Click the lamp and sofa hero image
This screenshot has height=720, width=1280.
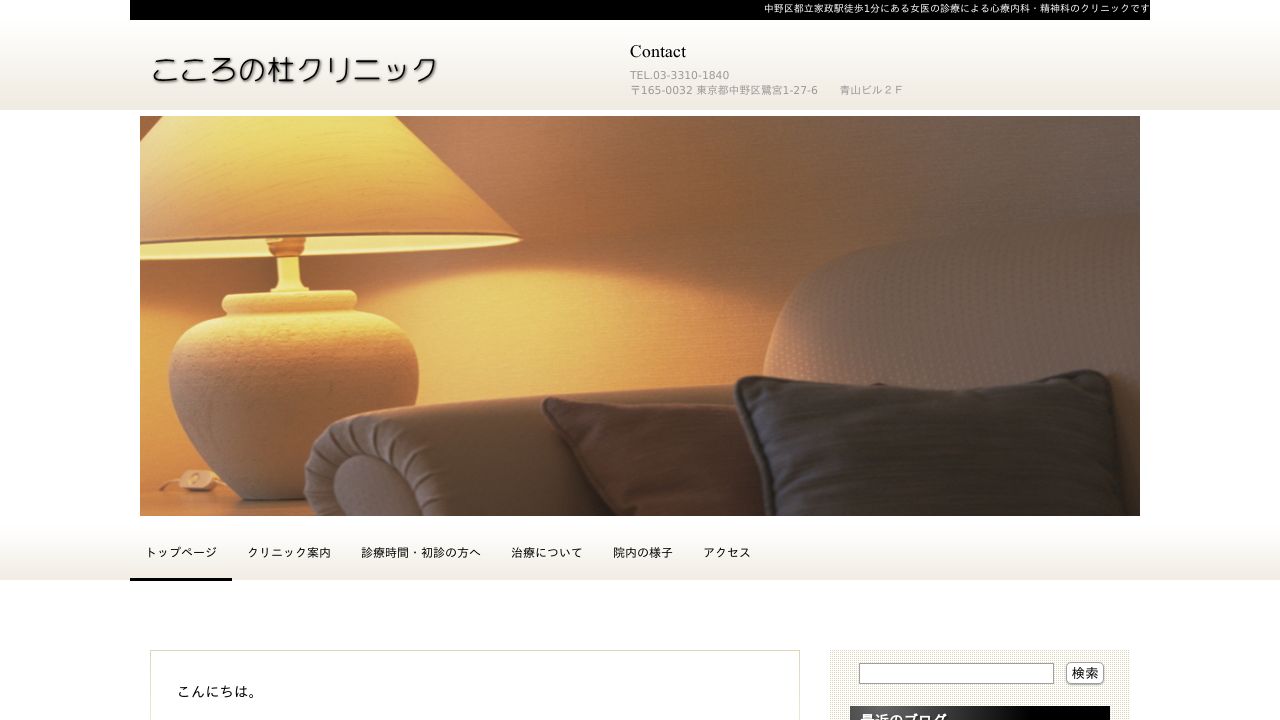pyautogui.click(x=640, y=315)
